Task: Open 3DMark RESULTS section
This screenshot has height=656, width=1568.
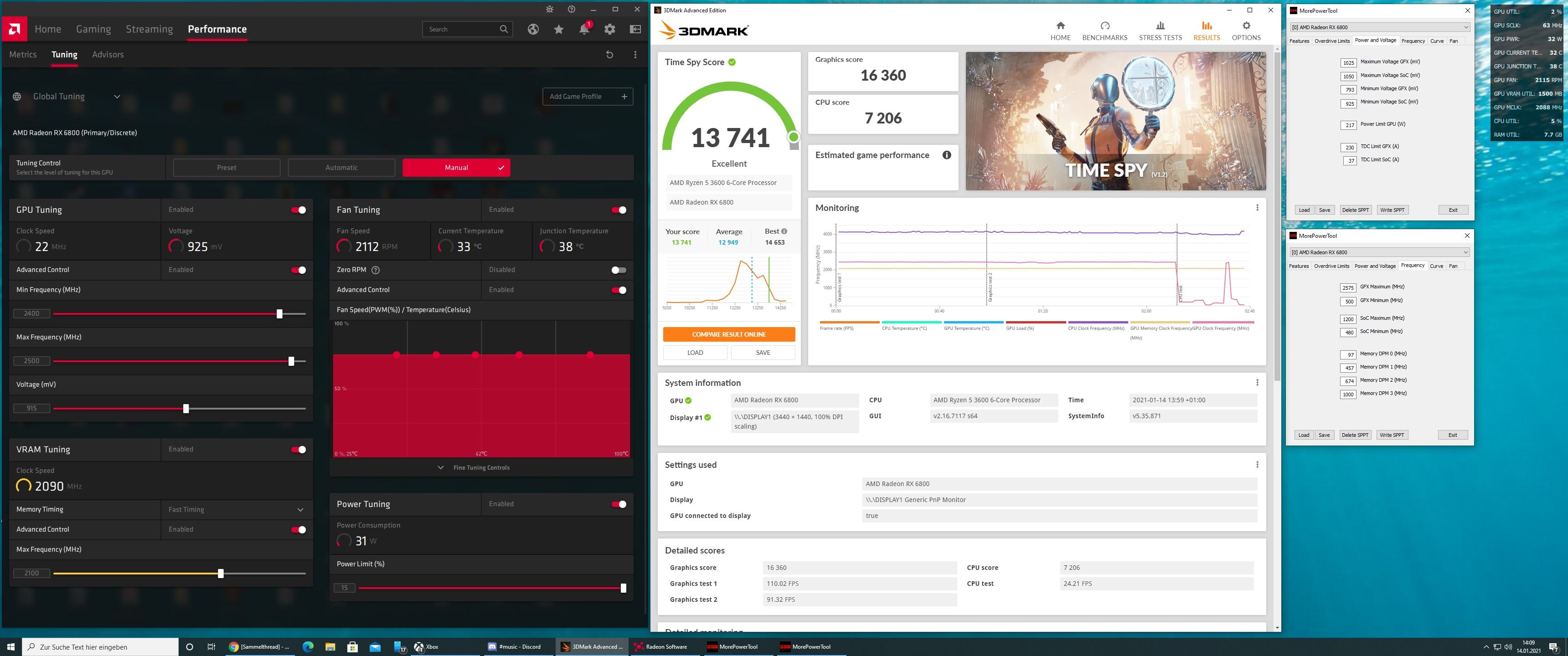Action: [x=1207, y=31]
